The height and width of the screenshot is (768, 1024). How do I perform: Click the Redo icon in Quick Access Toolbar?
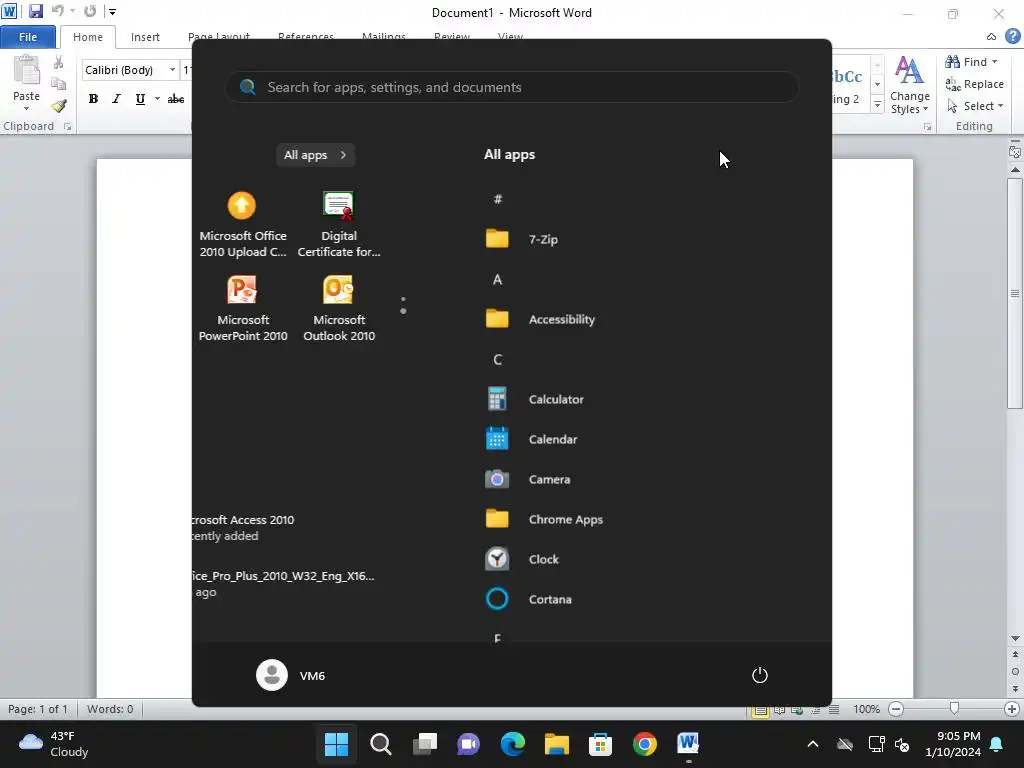point(90,11)
